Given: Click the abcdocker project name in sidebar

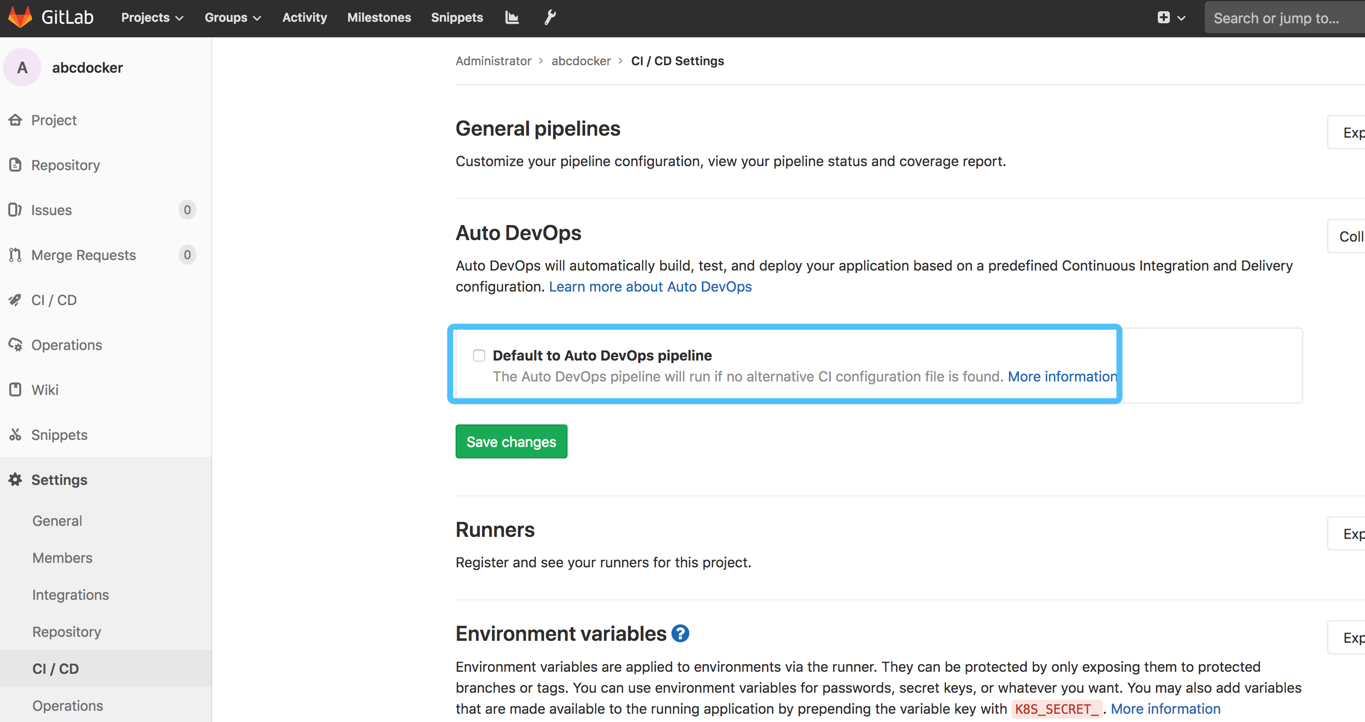Looking at the screenshot, I should point(87,68).
